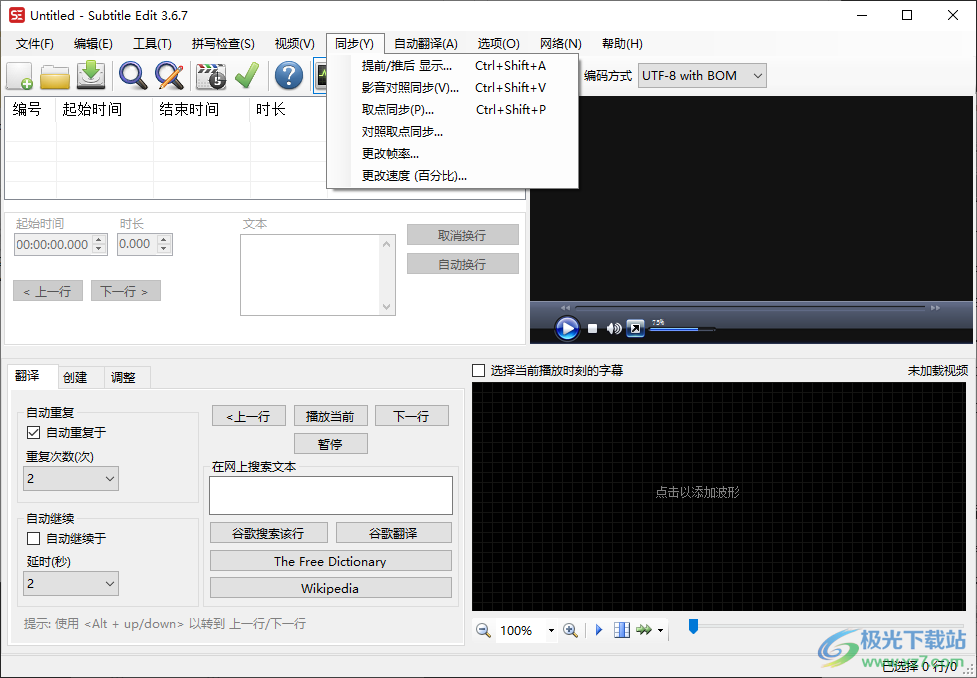Increase 起始时间 with the up spinner

tap(99, 240)
